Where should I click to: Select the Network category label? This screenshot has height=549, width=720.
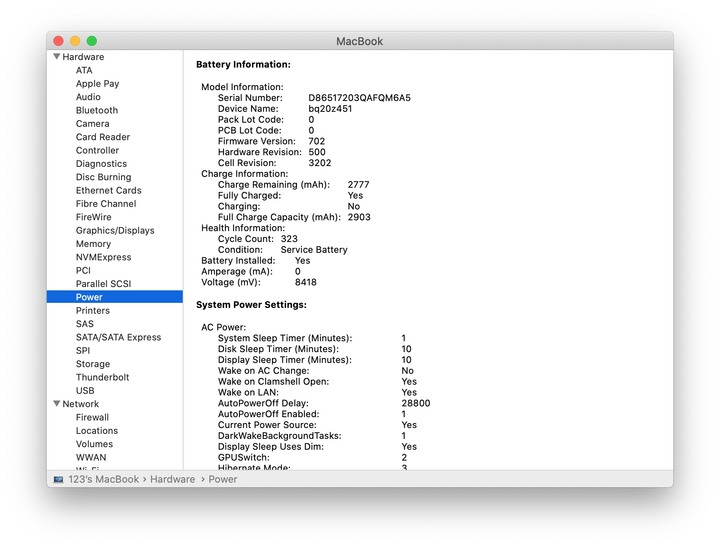[80, 403]
